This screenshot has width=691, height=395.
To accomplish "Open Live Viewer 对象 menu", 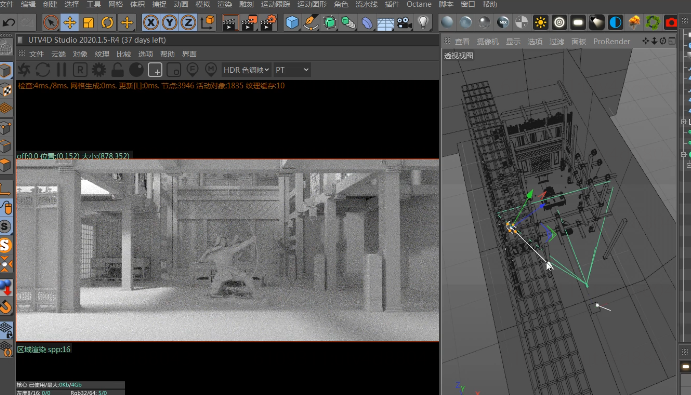I will click(80, 54).
